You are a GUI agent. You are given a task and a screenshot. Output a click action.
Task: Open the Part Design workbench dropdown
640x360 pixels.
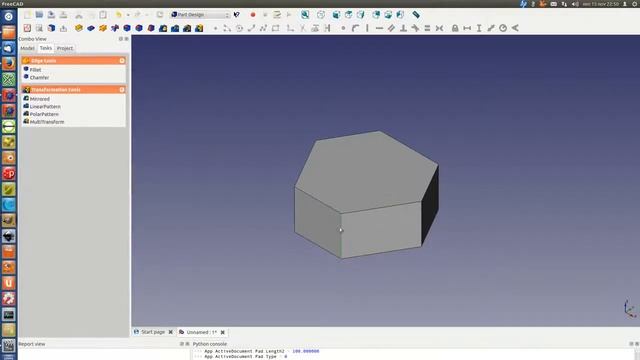click(200, 15)
